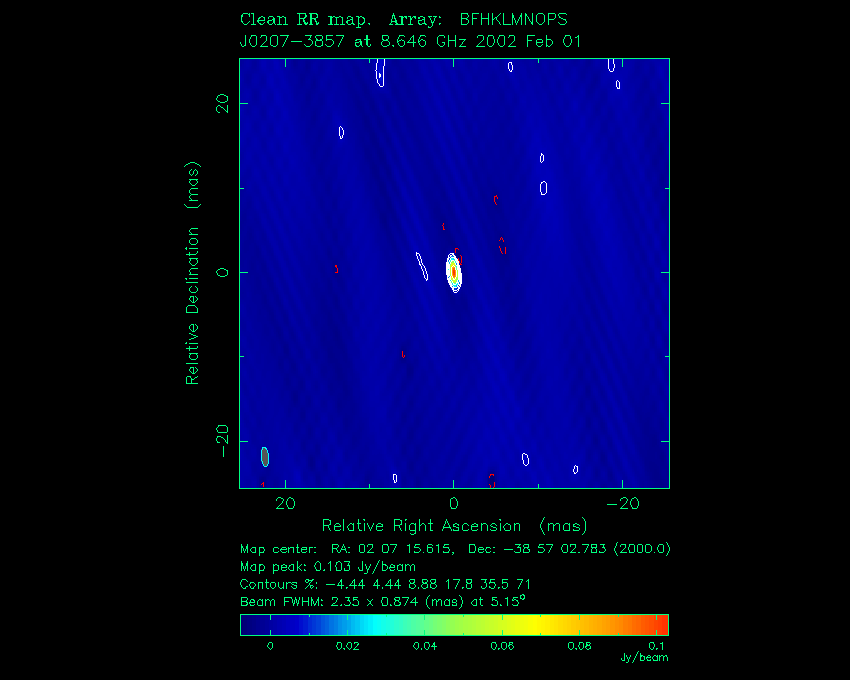Click the "-20" tick label on the declination axis
Image resolution: width=850 pixels, height=680 pixels.
tap(223, 441)
